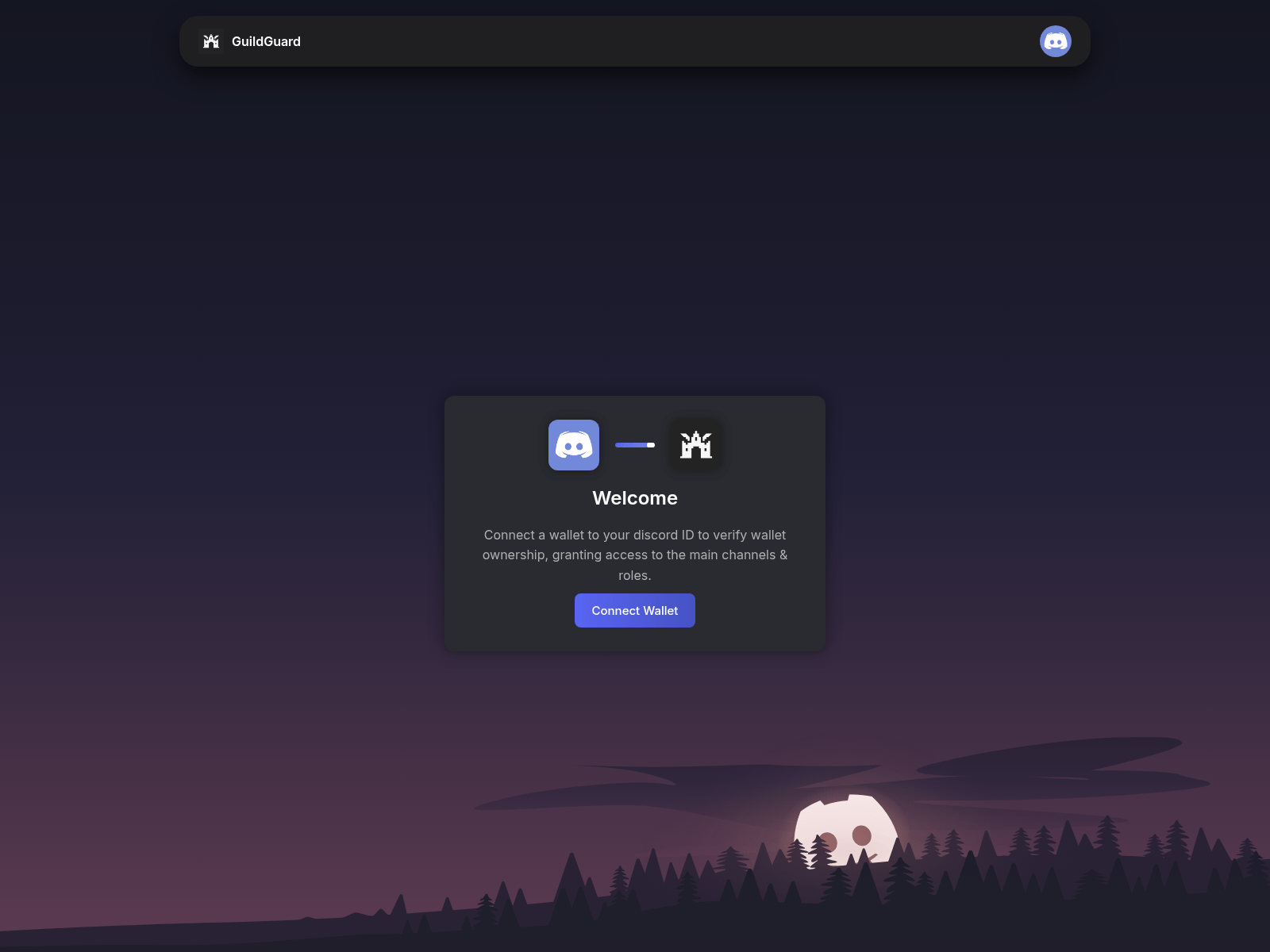Click the GuildGuard brand name link

tap(265, 41)
